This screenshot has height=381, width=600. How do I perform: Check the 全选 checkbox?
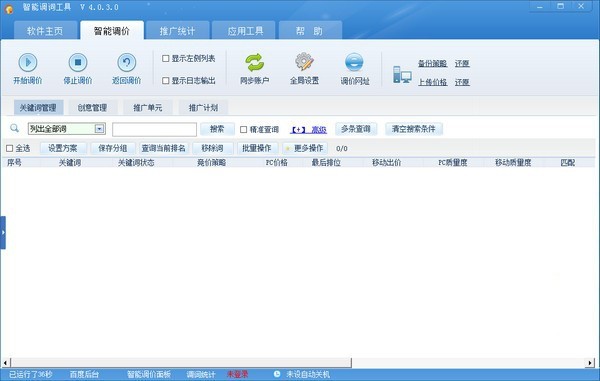(10, 148)
